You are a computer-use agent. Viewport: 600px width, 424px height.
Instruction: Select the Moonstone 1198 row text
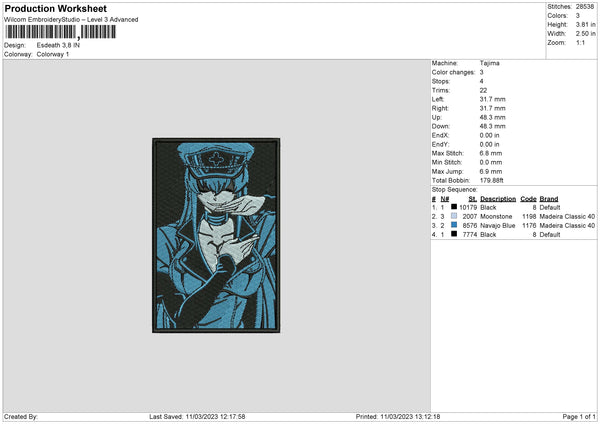coord(514,216)
